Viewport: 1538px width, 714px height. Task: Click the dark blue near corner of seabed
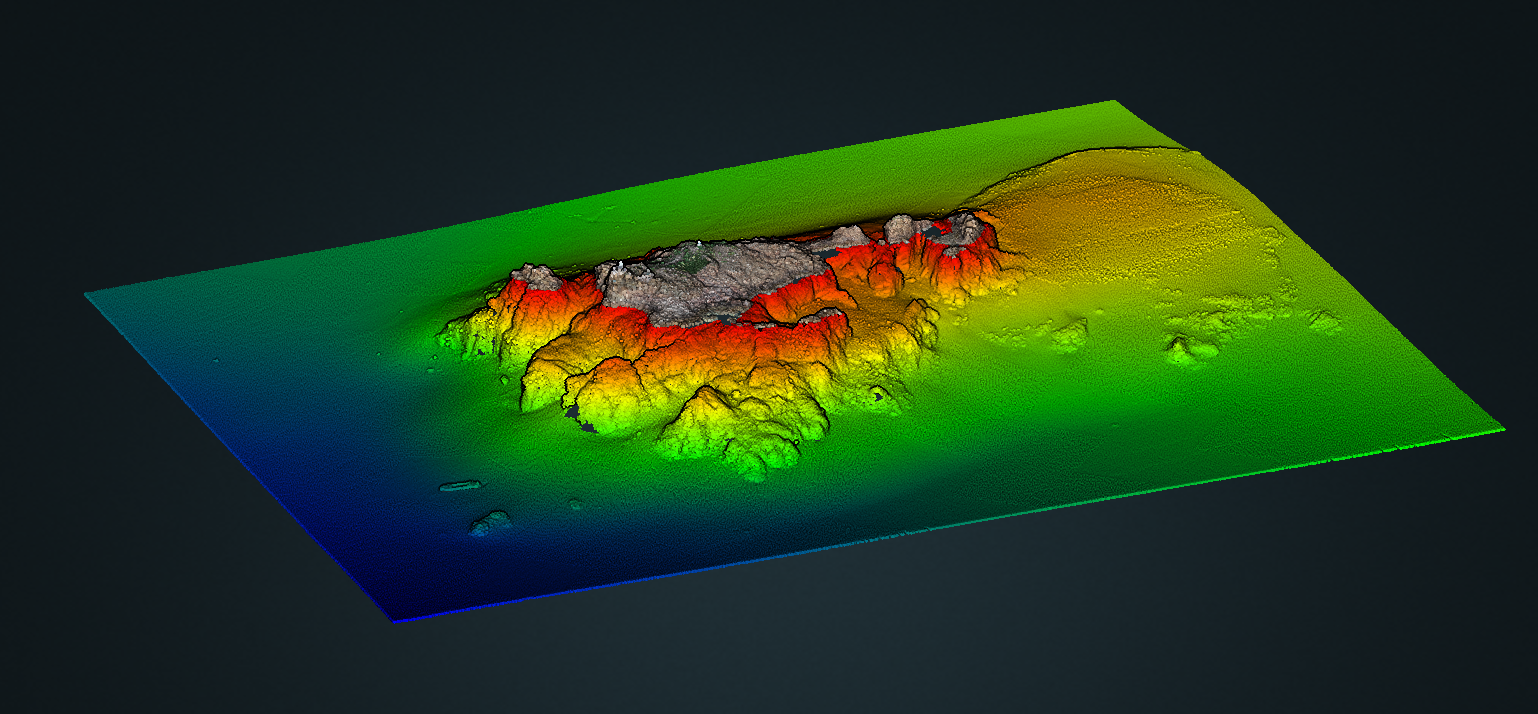click(x=400, y=612)
